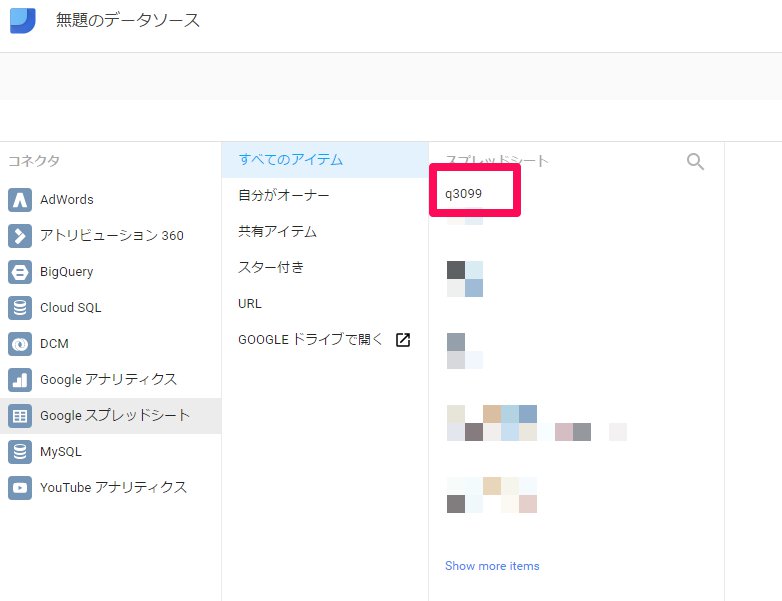Select the Google アナリティクス connector icon

click(x=20, y=380)
